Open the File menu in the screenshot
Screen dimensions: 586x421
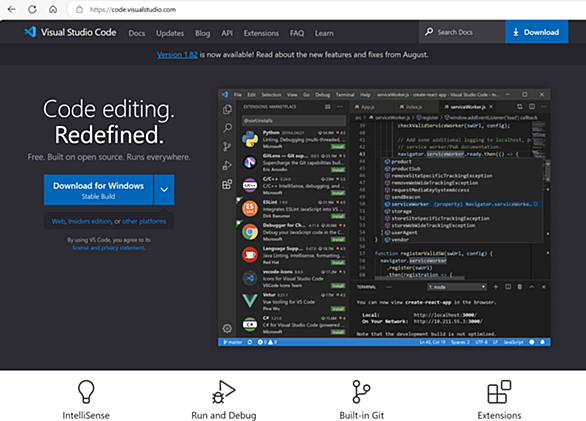pyautogui.click(x=238, y=95)
